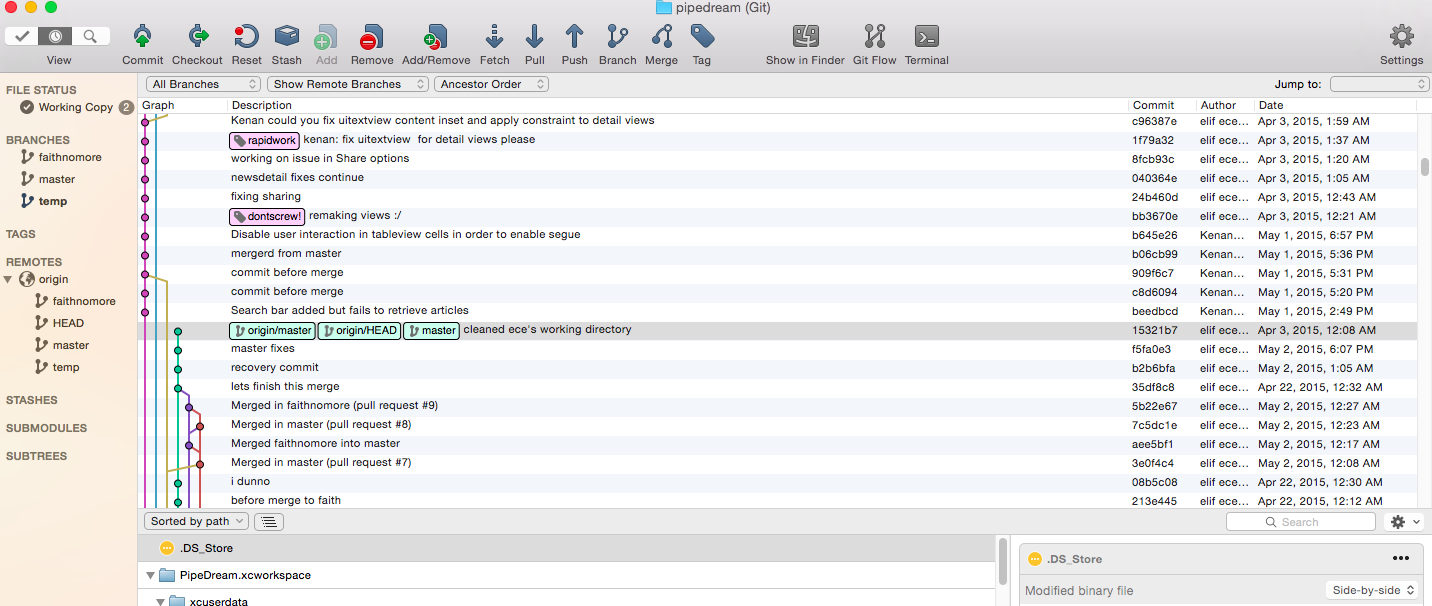
Task: Toggle the log history clock view
Action: (56, 37)
